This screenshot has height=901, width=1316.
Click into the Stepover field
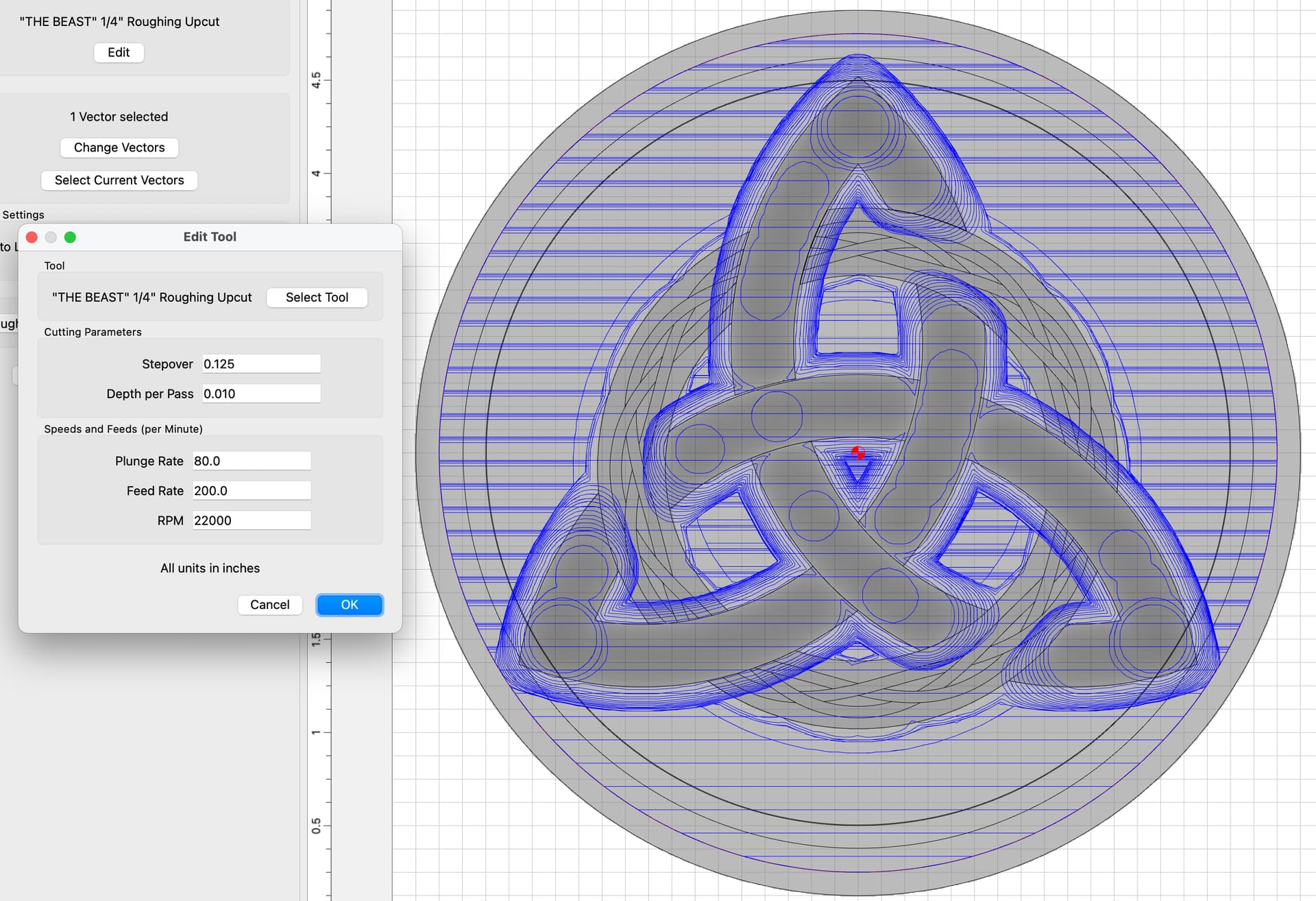[261, 364]
